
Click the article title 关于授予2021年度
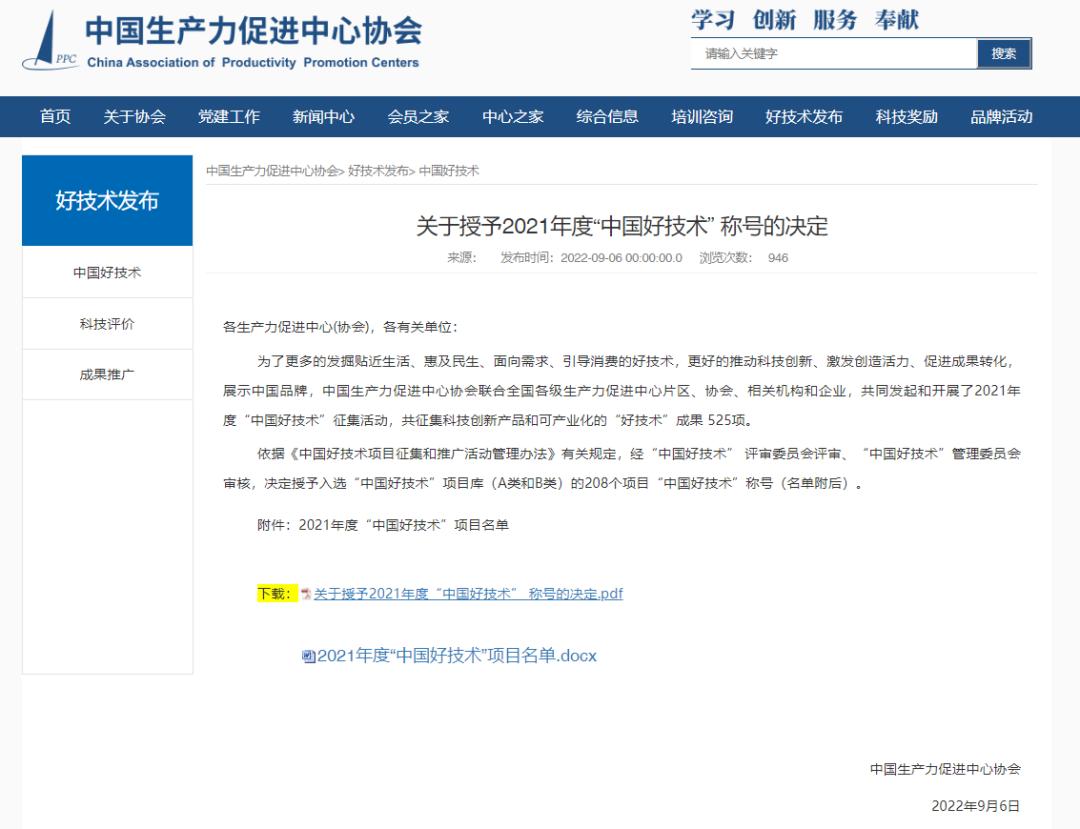pos(621,226)
